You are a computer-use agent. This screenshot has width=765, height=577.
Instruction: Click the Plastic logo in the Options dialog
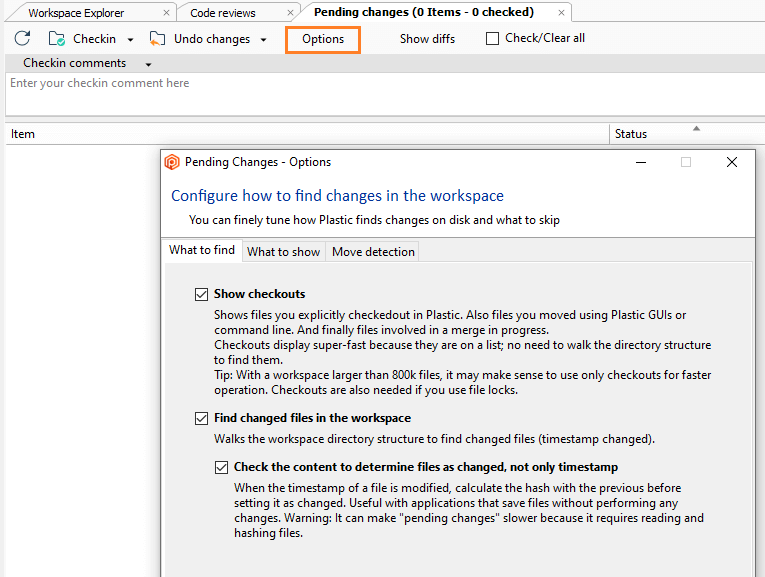click(x=172, y=162)
